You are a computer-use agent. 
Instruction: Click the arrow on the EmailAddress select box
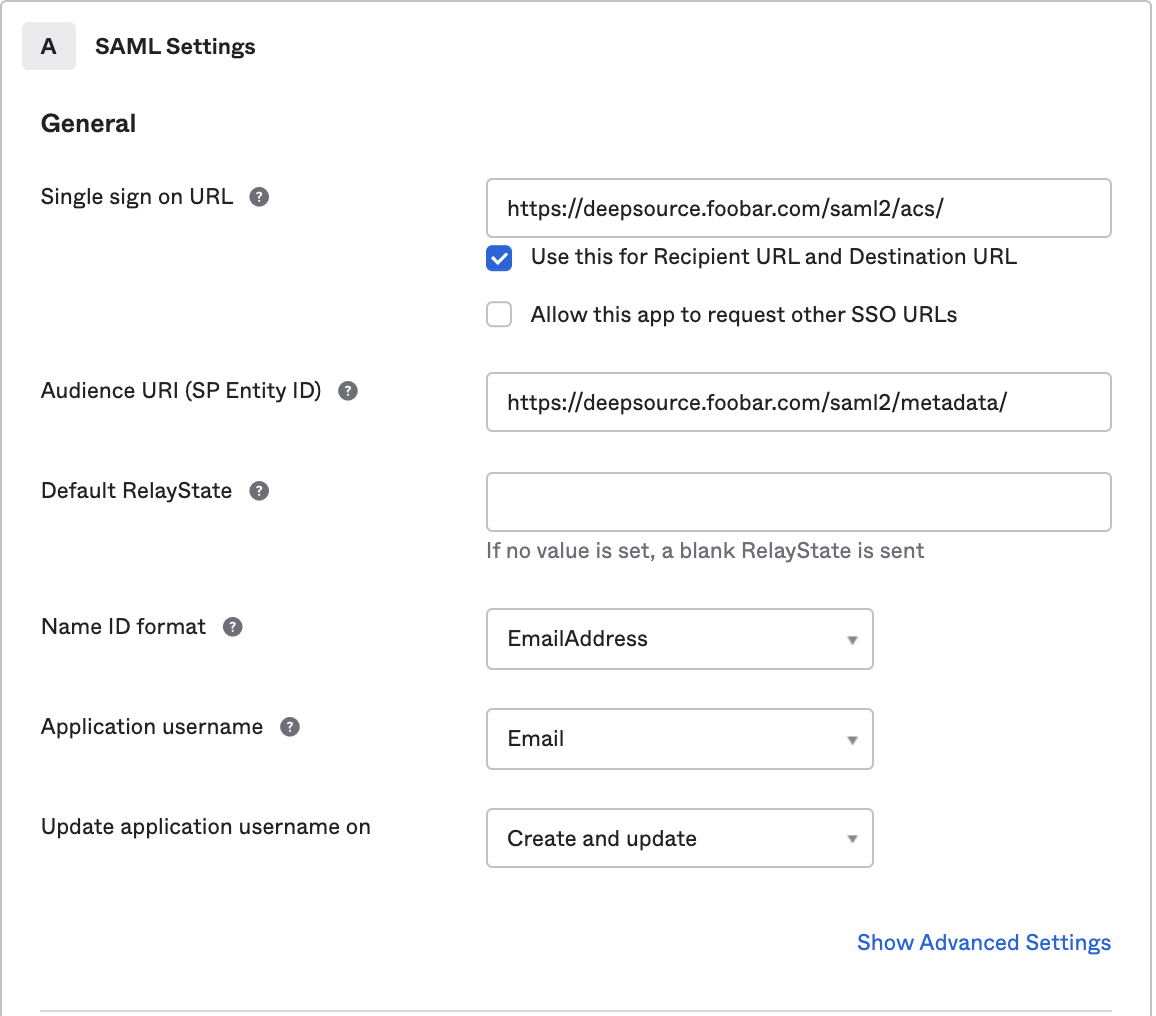tap(852, 640)
